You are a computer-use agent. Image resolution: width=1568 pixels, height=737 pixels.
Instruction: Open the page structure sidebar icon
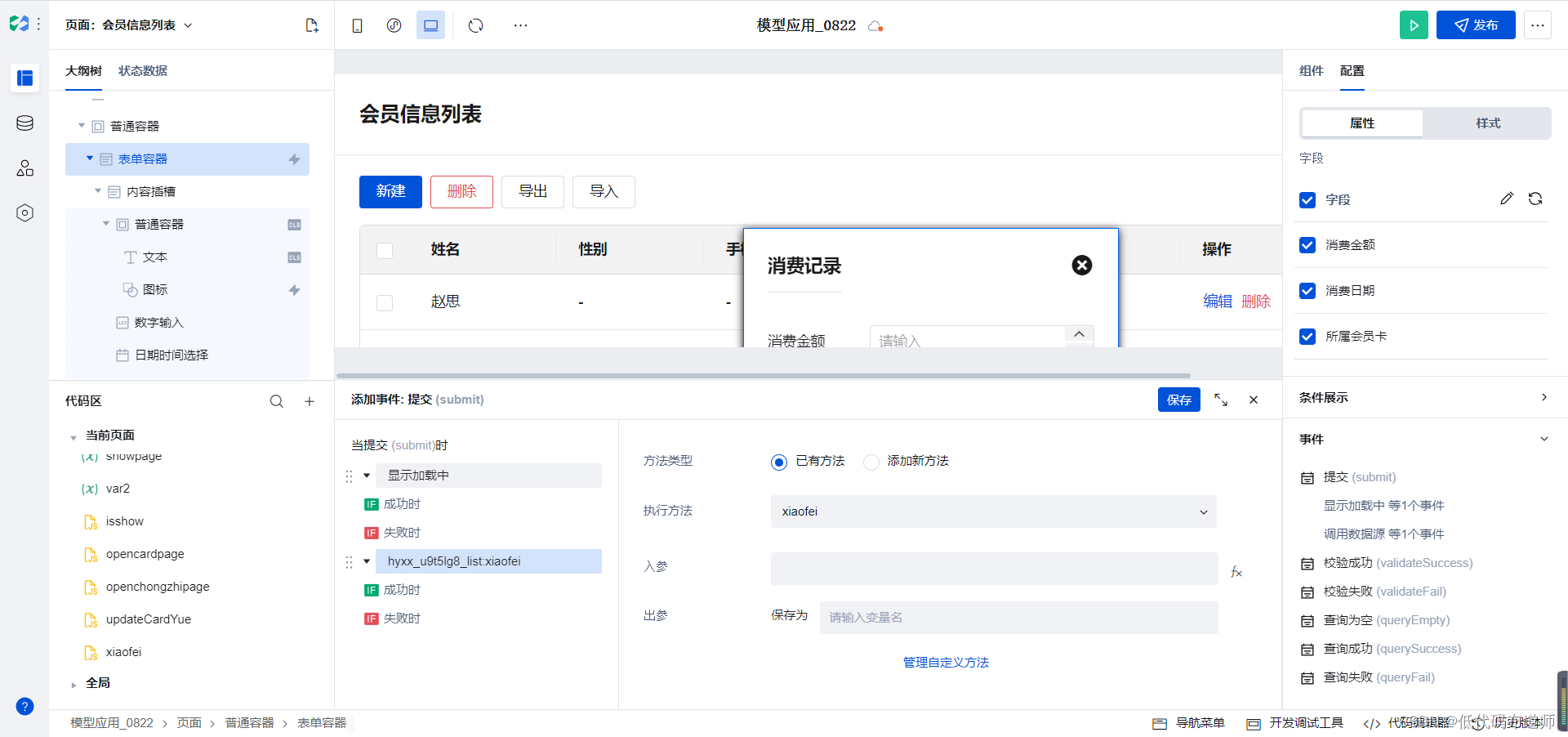pyautogui.click(x=25, y=78)
